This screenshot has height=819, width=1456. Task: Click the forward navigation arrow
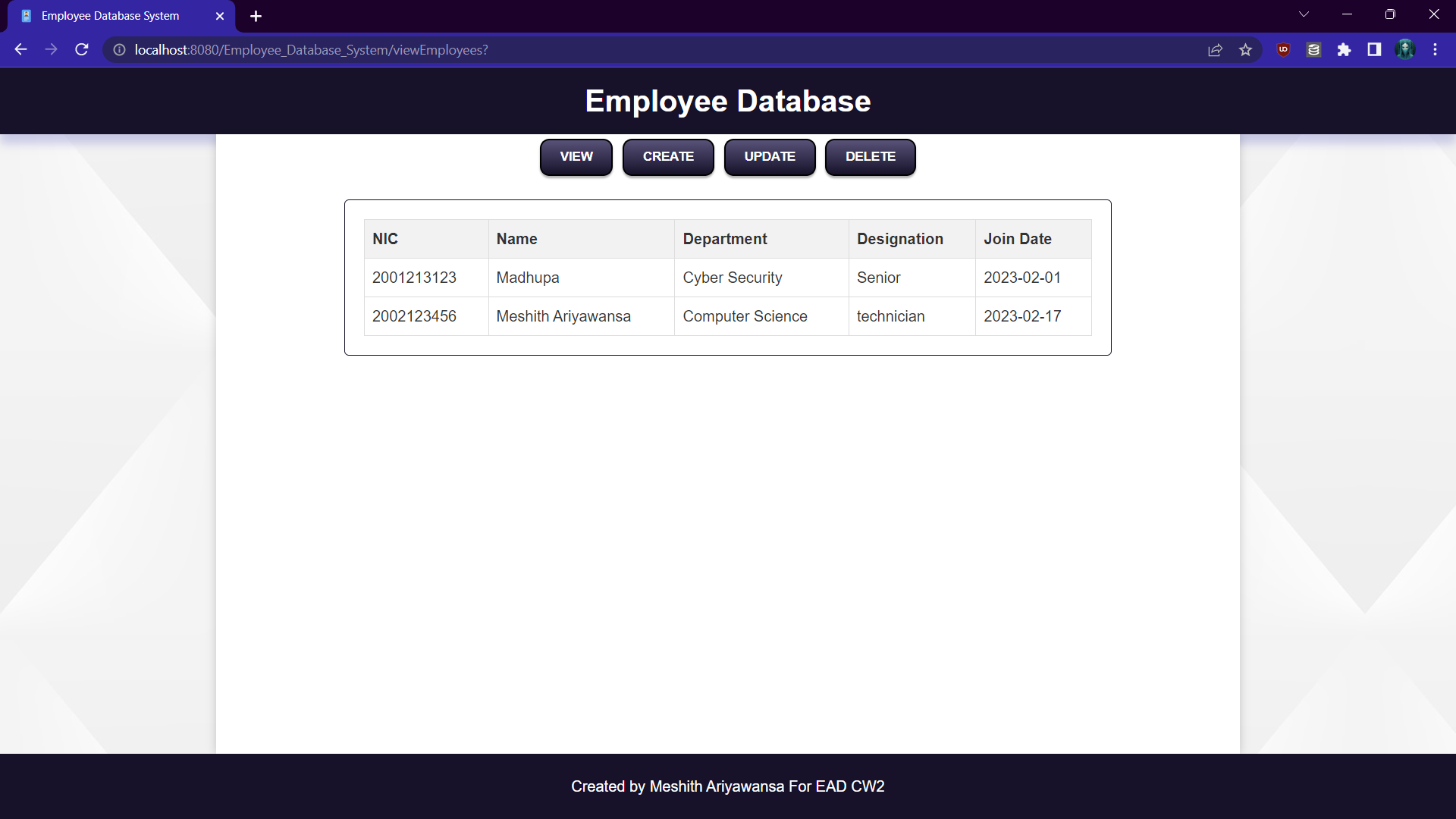click(51, 49)
